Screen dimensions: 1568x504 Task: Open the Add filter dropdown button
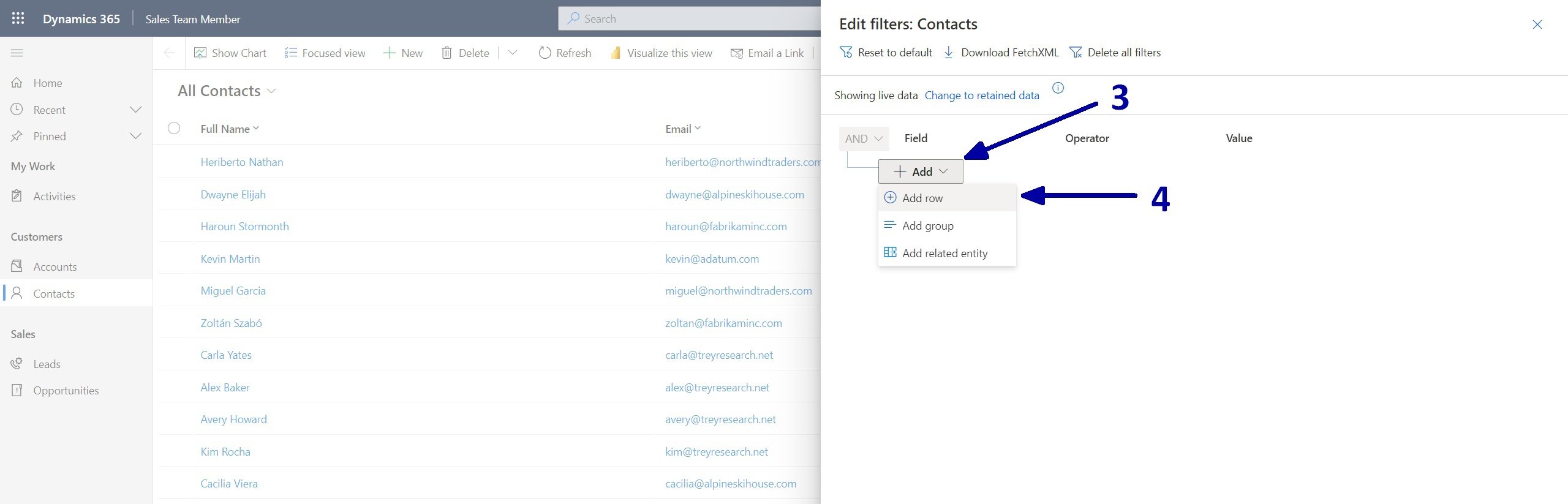click(921, 171)
